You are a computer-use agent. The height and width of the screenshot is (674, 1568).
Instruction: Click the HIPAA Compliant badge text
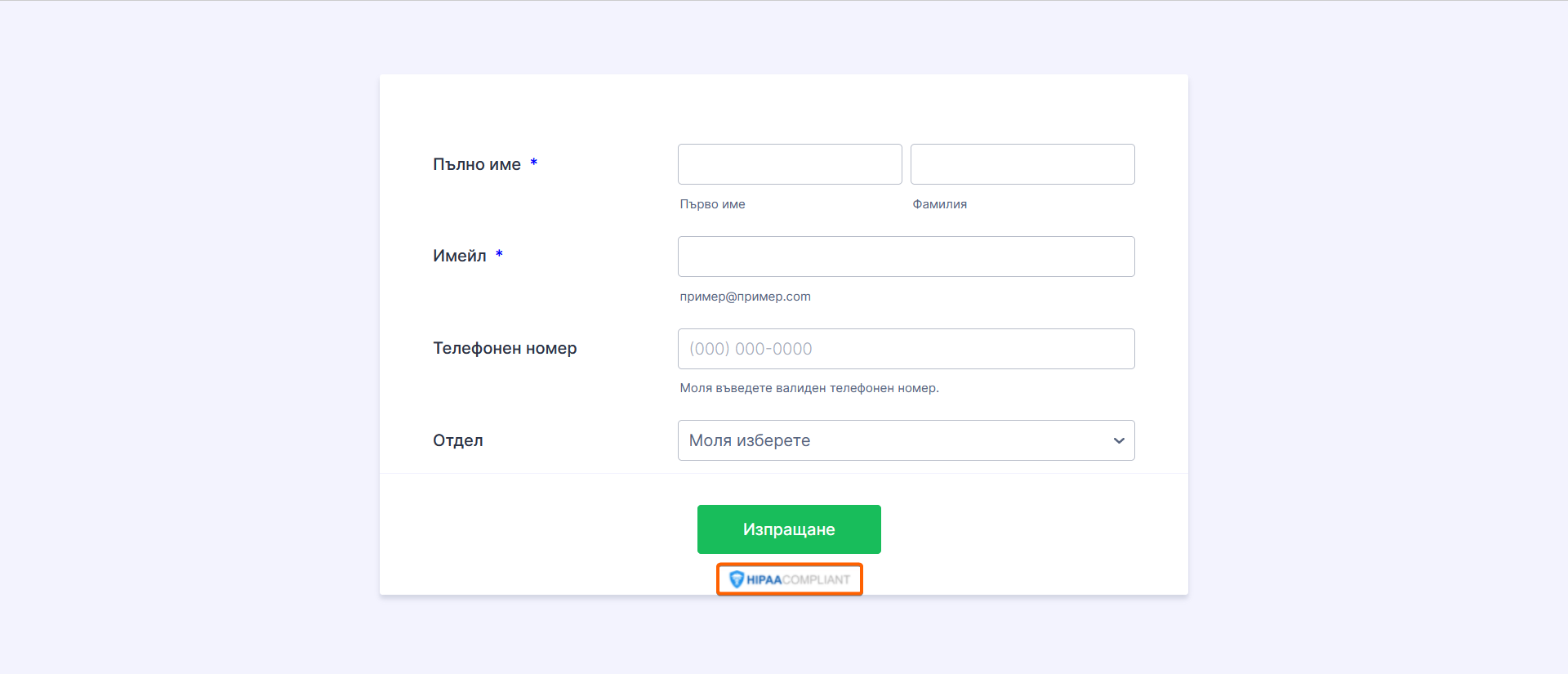789,579
